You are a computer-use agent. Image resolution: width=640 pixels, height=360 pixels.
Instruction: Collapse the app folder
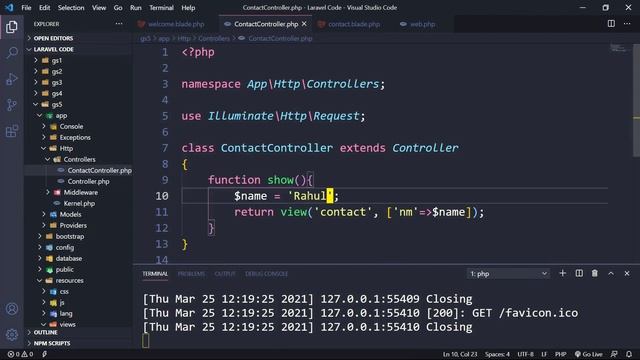[x=61, y=116]
